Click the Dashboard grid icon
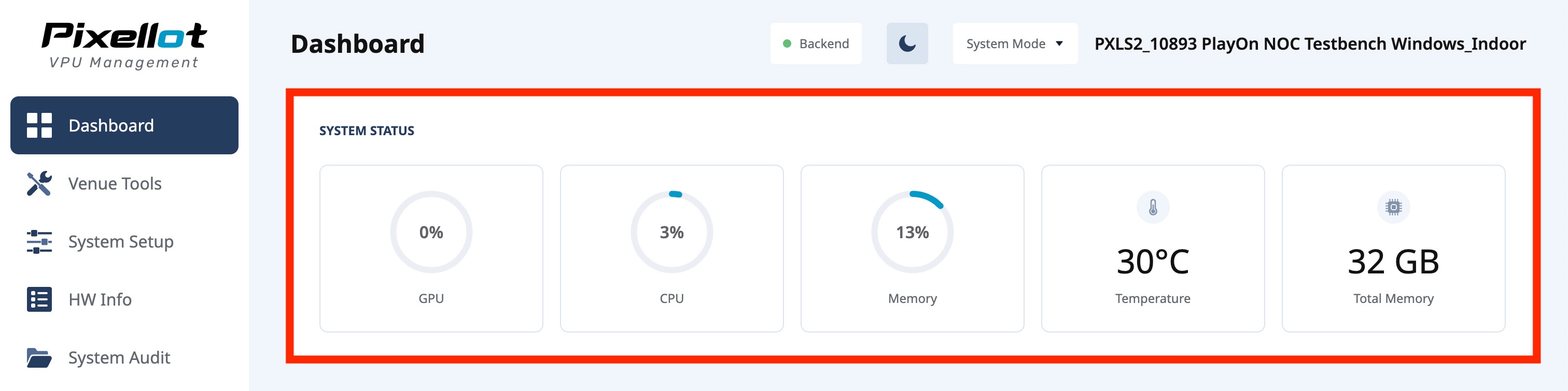 (39, 125)
